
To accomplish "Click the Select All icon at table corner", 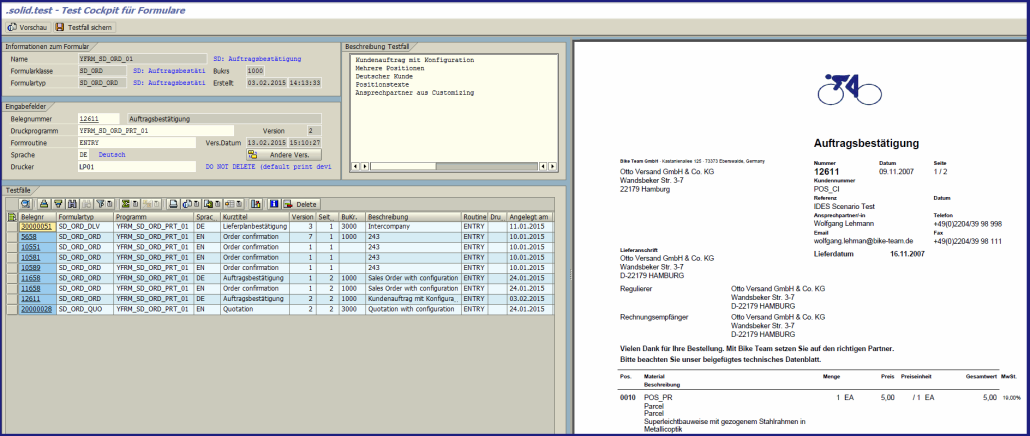I will (12, 216).
